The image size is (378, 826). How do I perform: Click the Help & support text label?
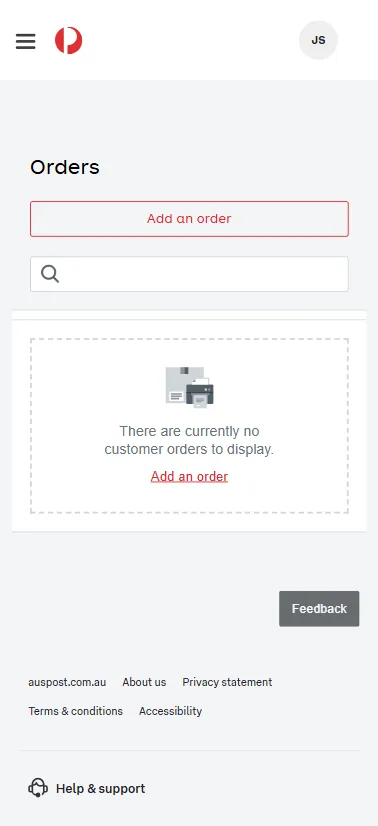(101, 789)
